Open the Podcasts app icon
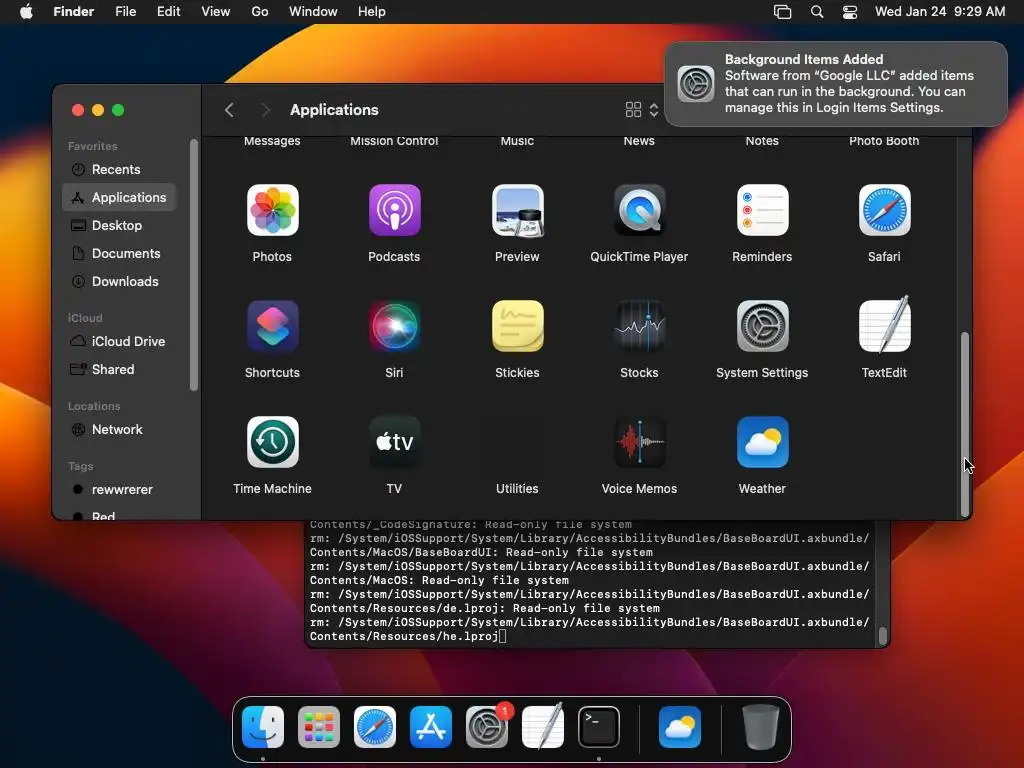Viewport: 1024px width, 768px height. 394,210
